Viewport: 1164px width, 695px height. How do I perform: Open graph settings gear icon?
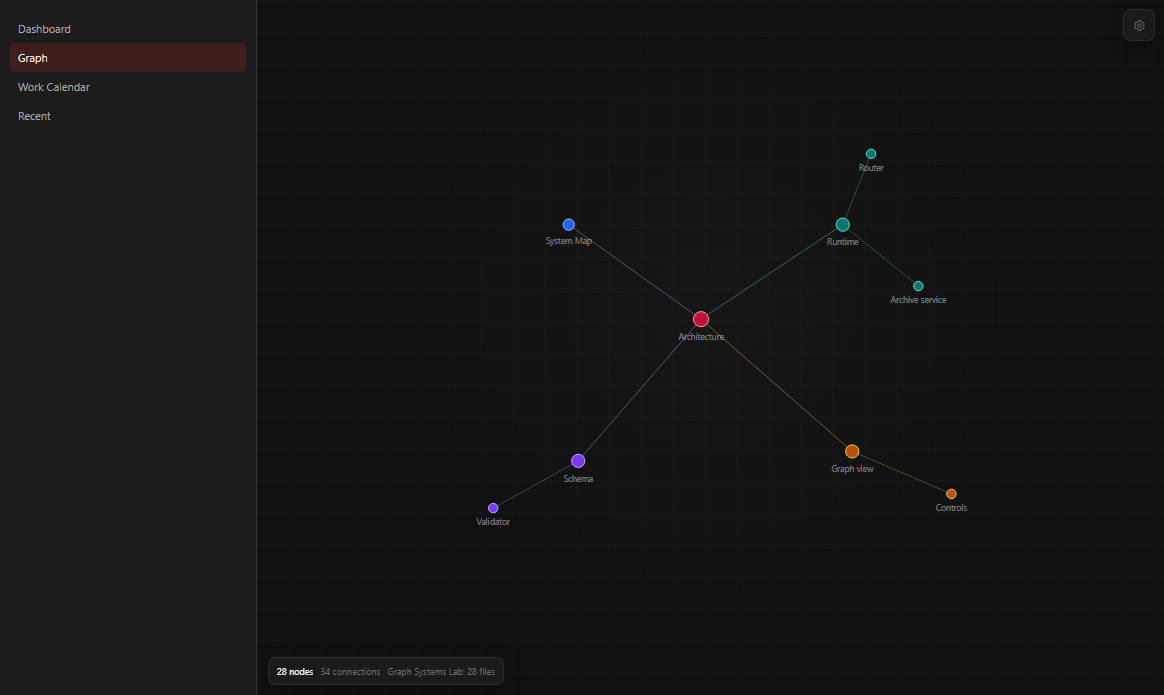pyautogui.click(x=1139, y=25)
